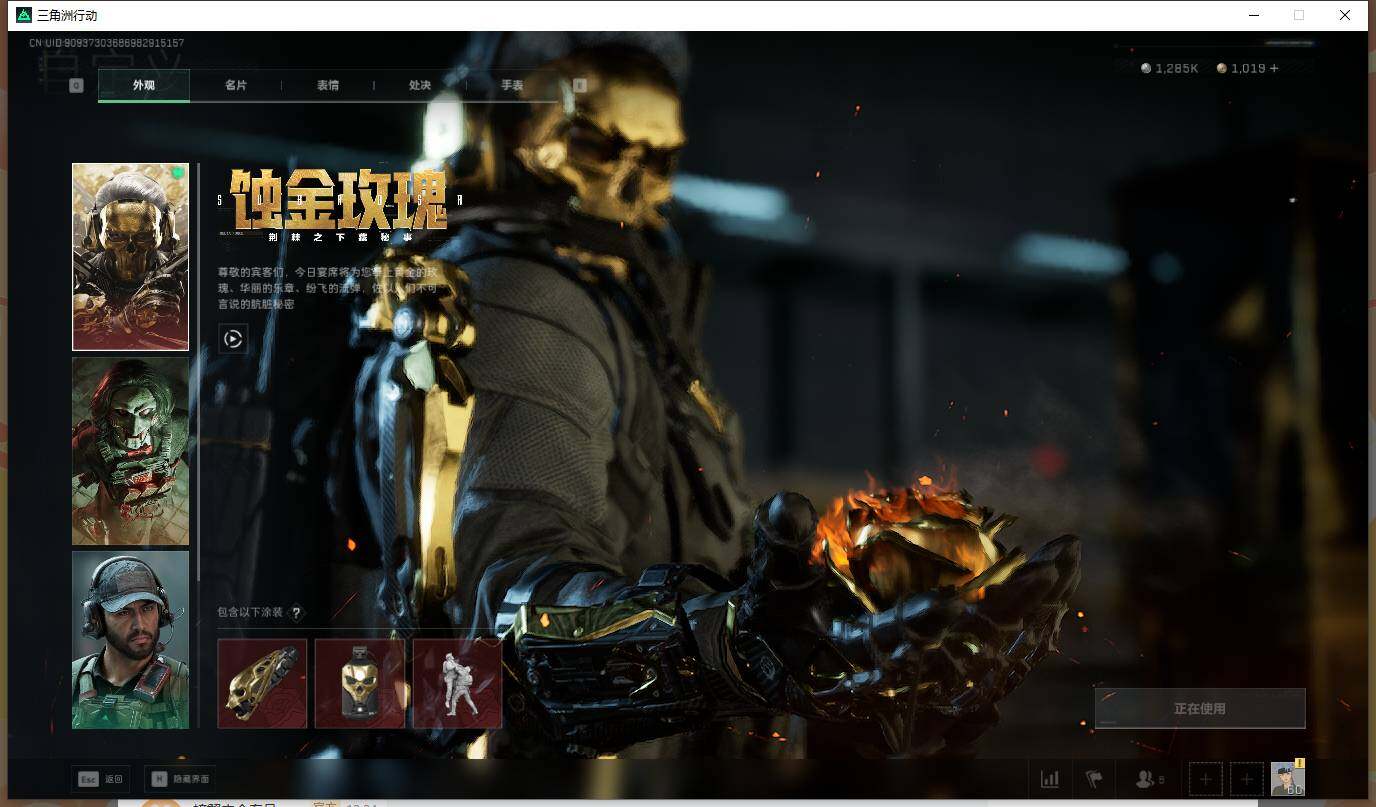Open the 手表 tab
Viewport: 1376px width, 807px height.
click(x=512, y=85)
